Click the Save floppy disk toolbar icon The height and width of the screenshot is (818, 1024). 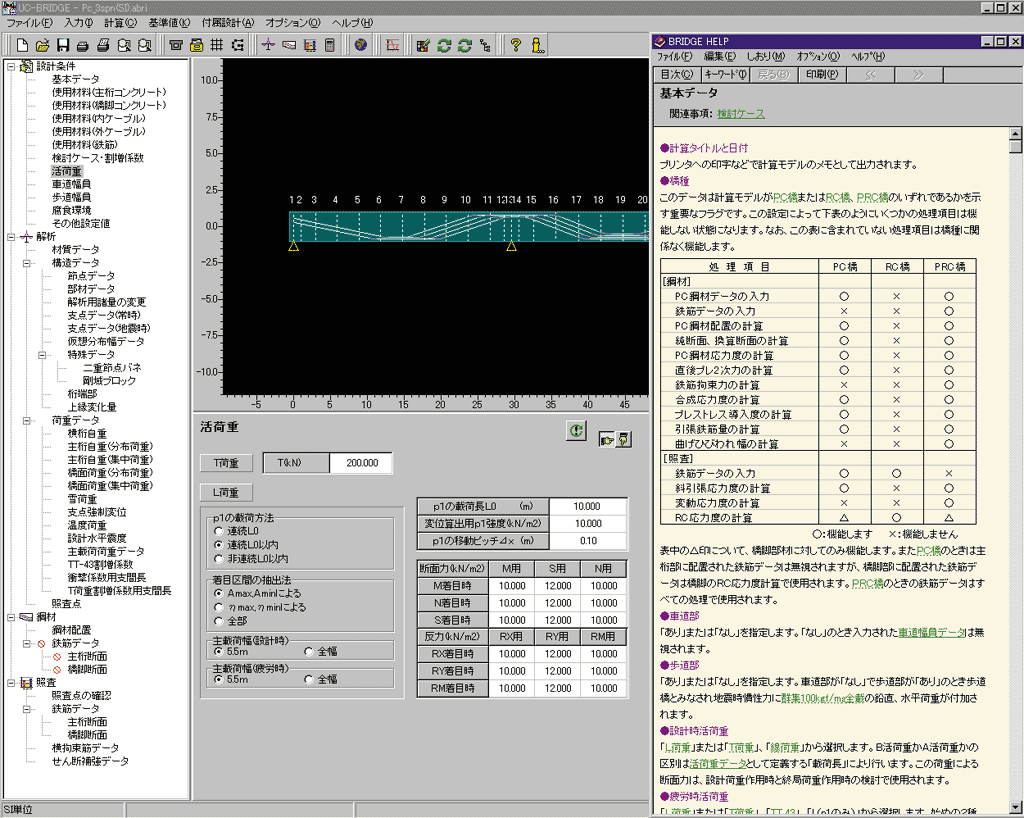click(63, 45)
